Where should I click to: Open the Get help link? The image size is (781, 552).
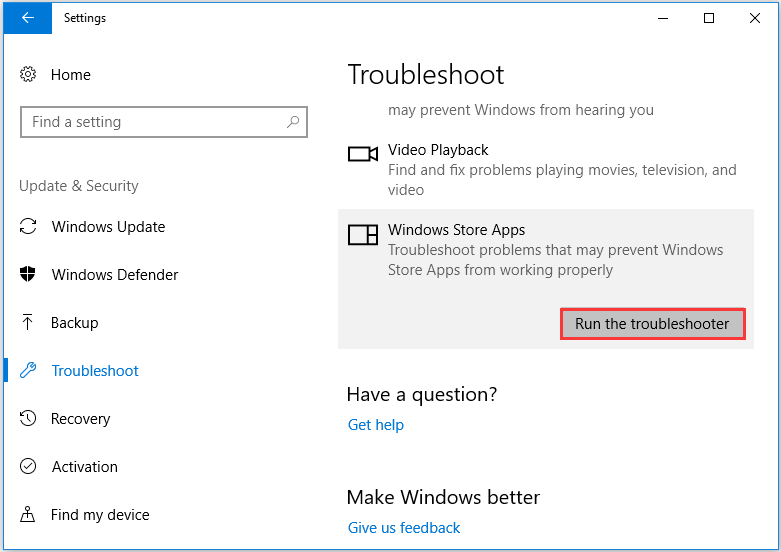click(x=376, y=424)
